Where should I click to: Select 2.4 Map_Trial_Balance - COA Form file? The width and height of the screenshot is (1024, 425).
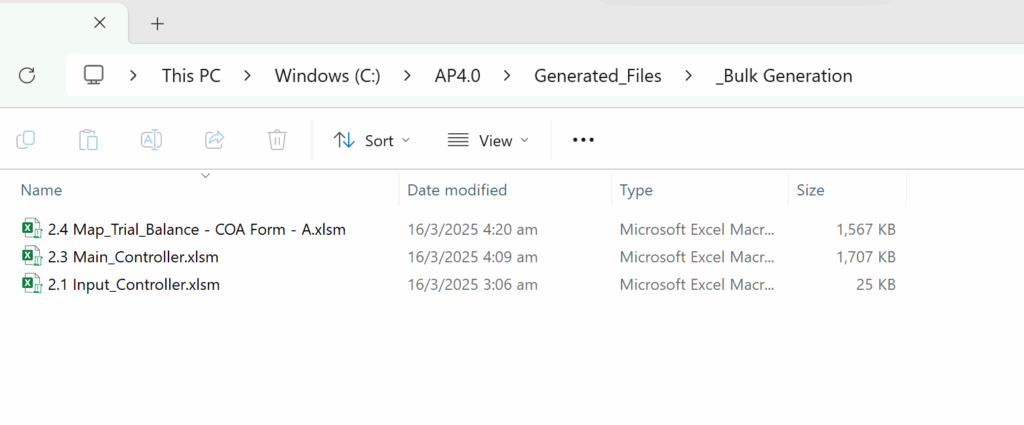196,229
